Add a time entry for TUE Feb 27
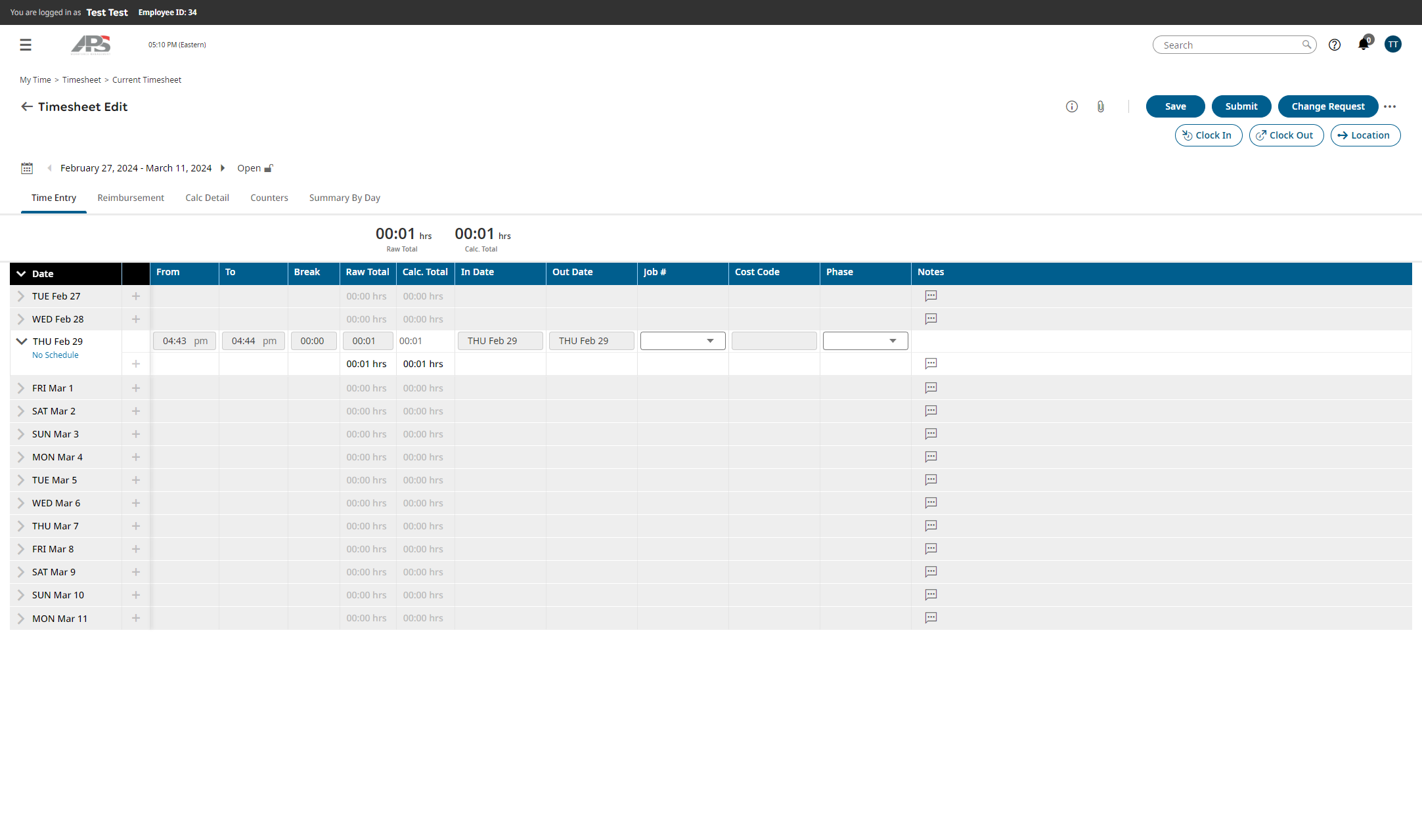1422x840 pixels. point(136,296)
